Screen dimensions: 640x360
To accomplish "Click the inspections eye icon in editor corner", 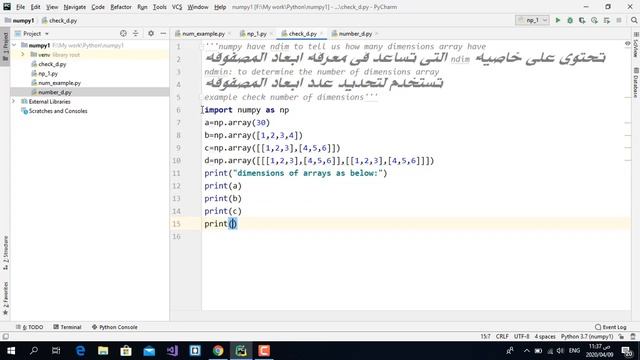I will (x=627, y=43).
